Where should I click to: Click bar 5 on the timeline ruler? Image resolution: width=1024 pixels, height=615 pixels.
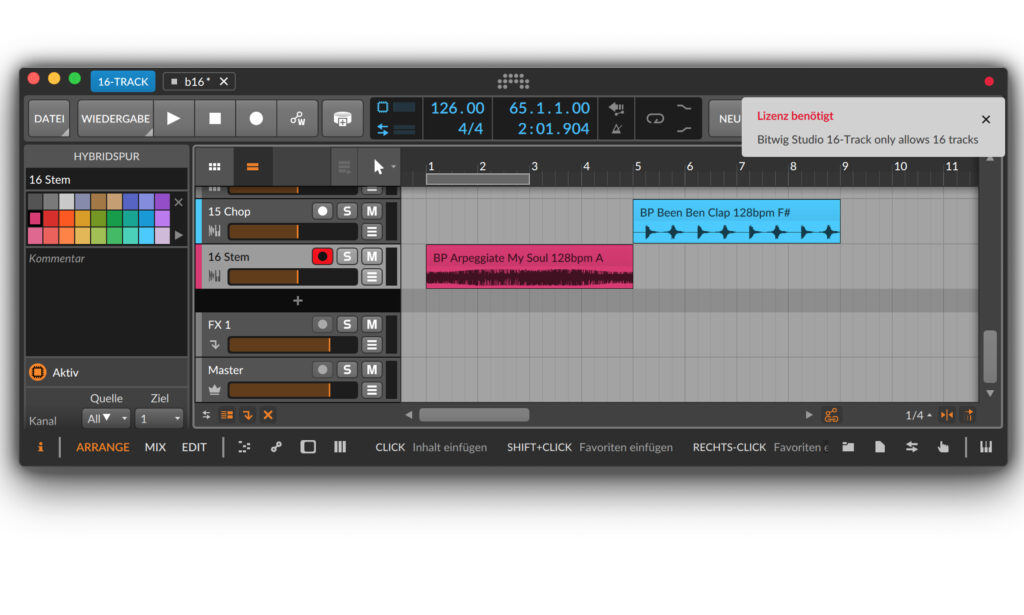pos(638,166)
